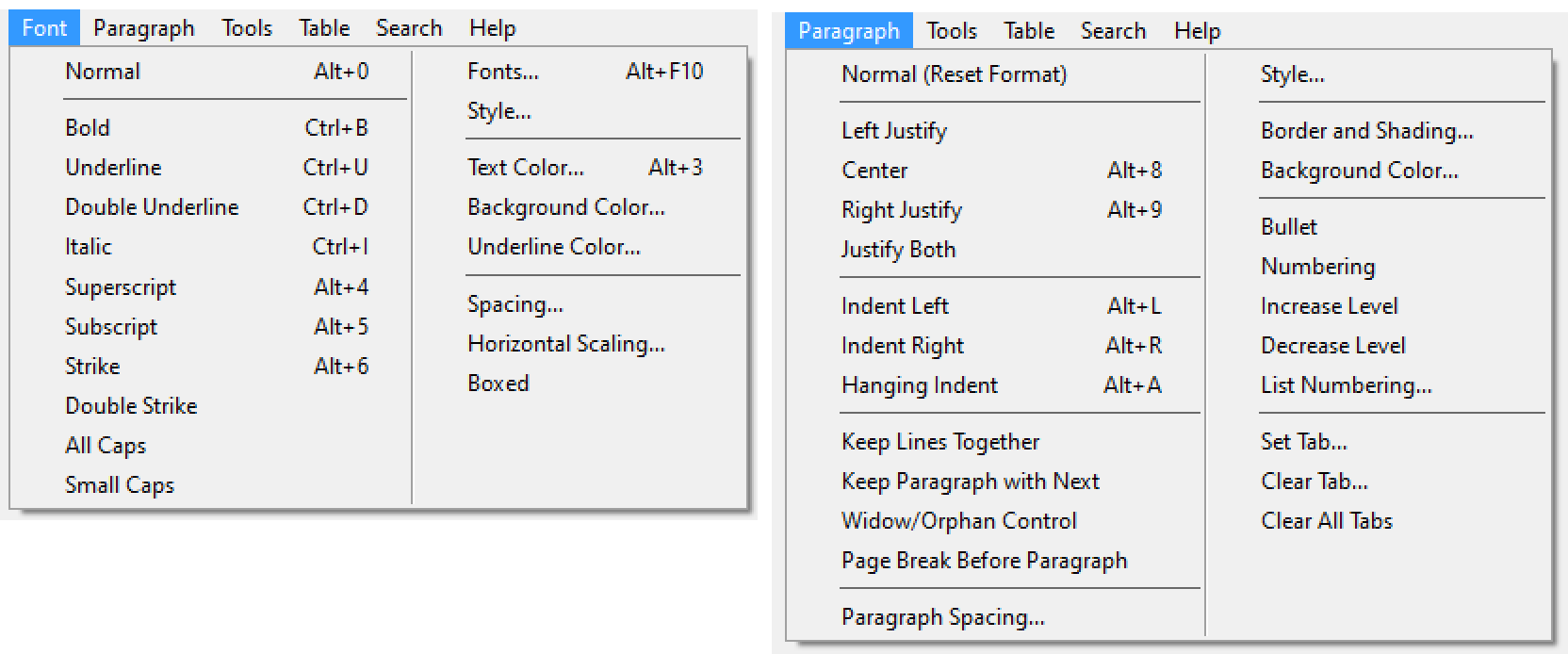1568x654 pixels.
Task: Apply Superscript formatting from the menu
Action: [x=121, y=286]
